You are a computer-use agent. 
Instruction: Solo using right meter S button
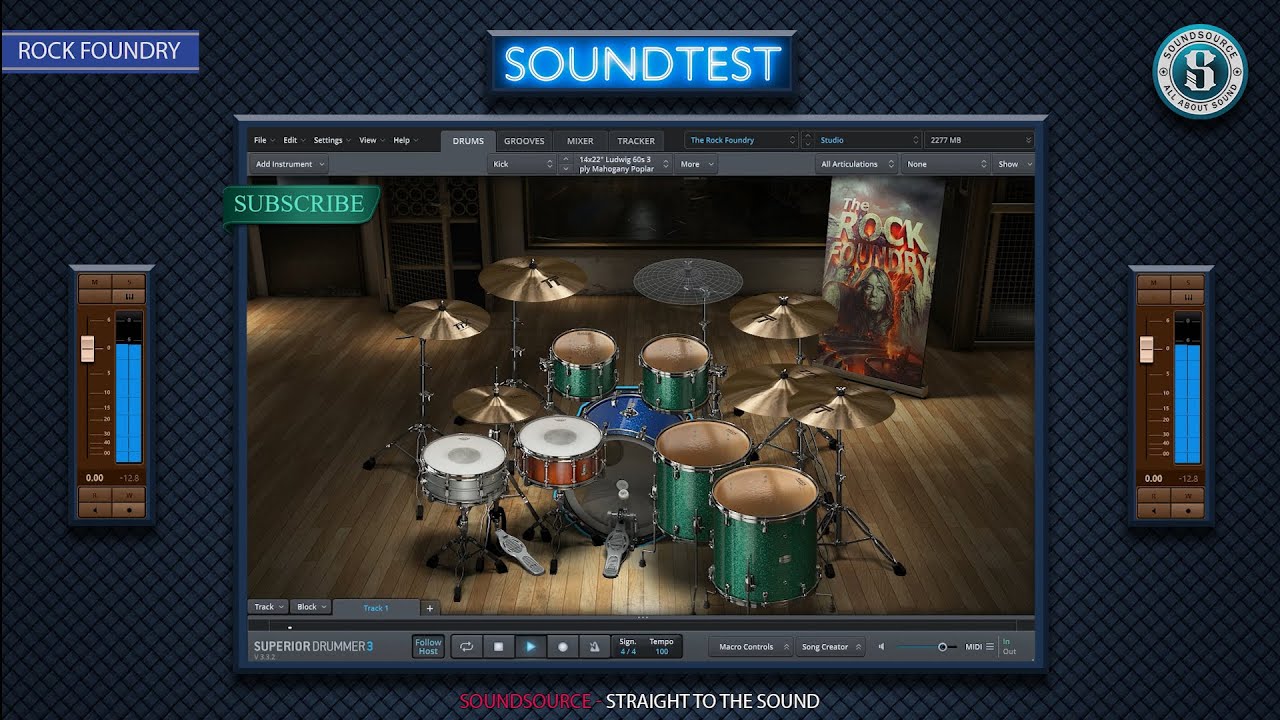pyautogui.click(x=1188, y=282)
